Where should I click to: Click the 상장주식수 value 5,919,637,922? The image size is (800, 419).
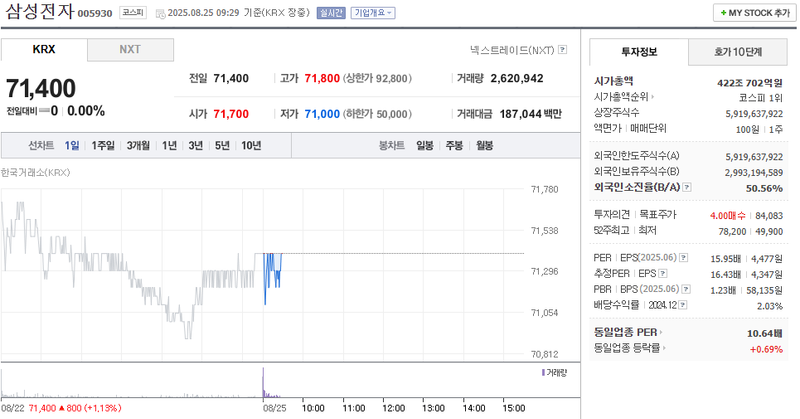click(754, 114)
